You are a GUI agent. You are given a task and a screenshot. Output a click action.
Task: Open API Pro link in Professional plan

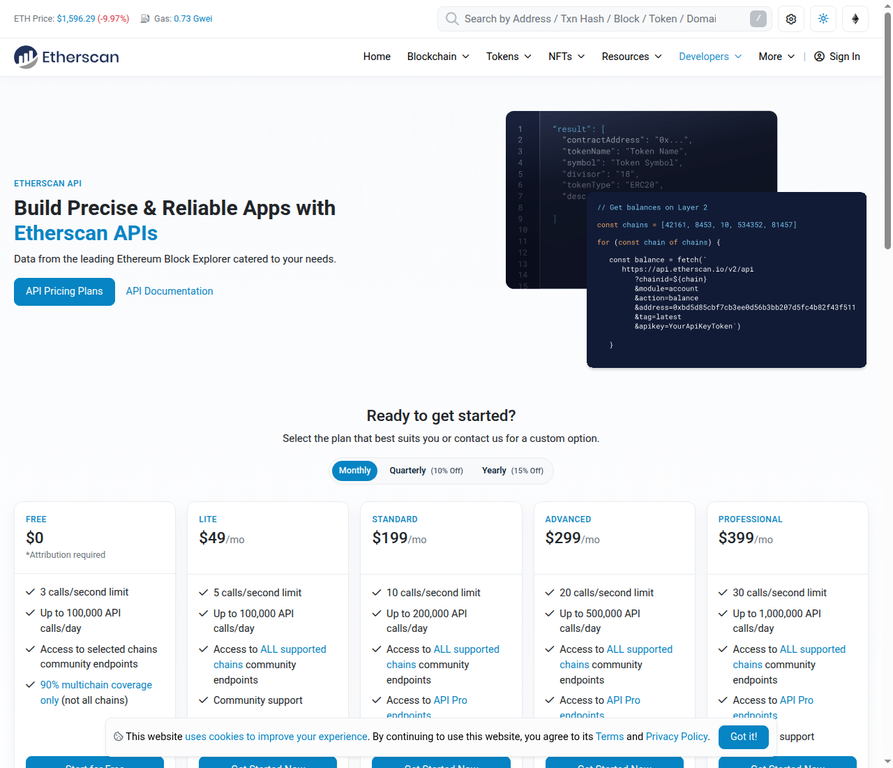(796, 700)
